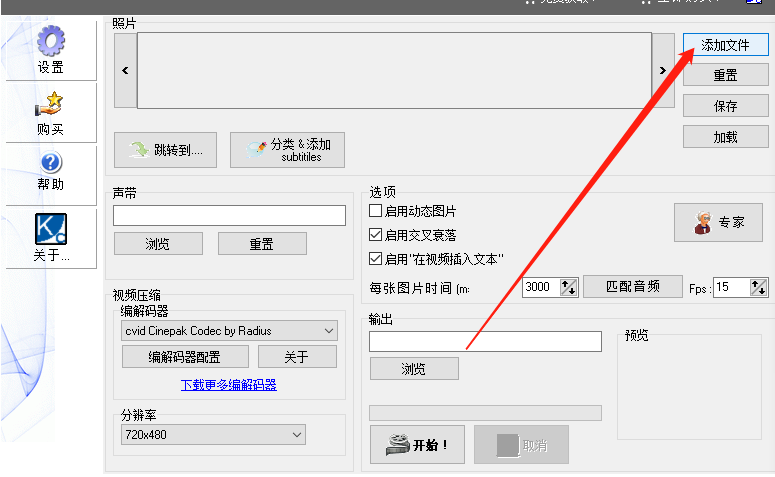Enable the 启用动态图片 checkbox
This screenshot has width=775, height=477.
click(x=376, y=211)
